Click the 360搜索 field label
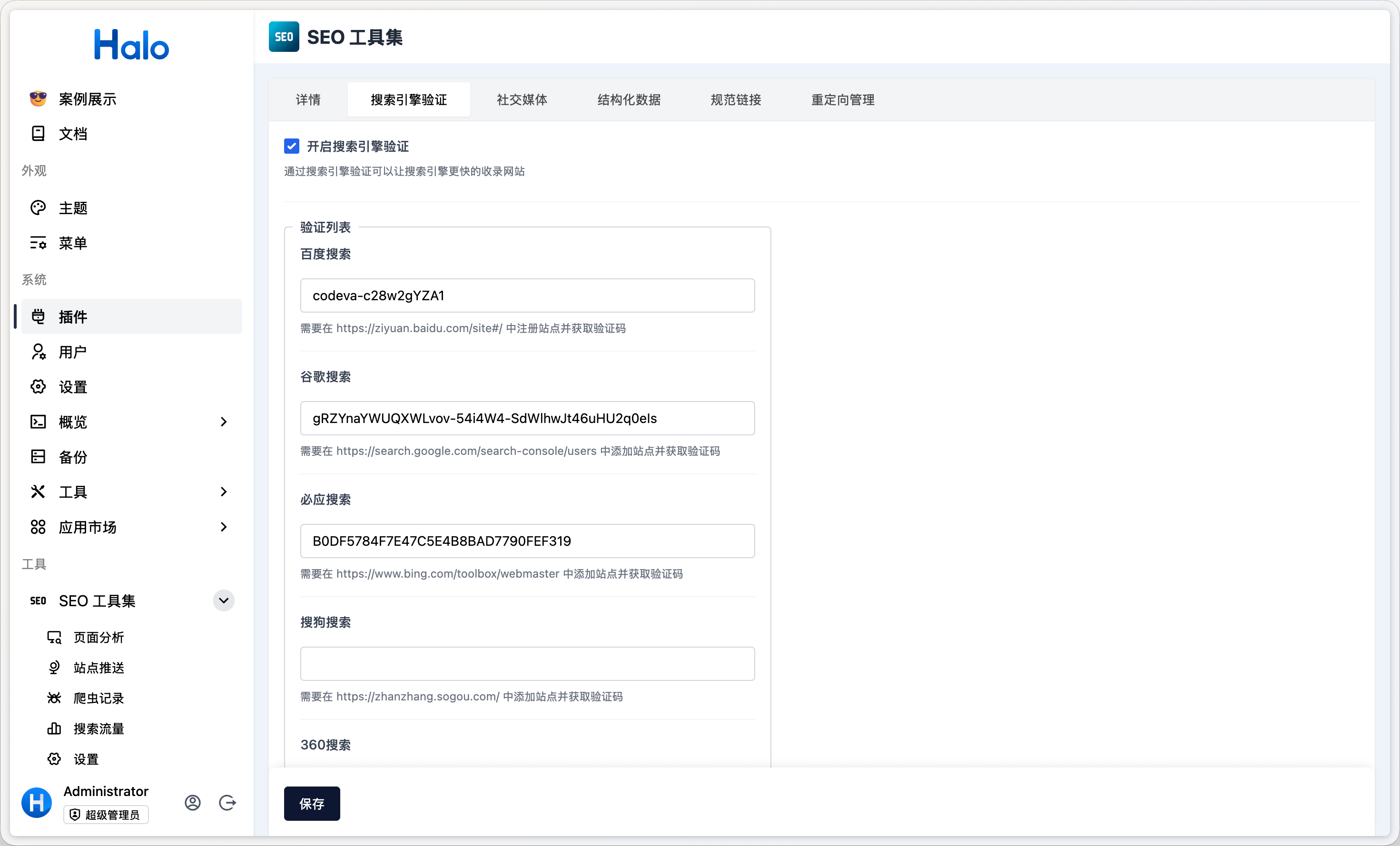 325,745
